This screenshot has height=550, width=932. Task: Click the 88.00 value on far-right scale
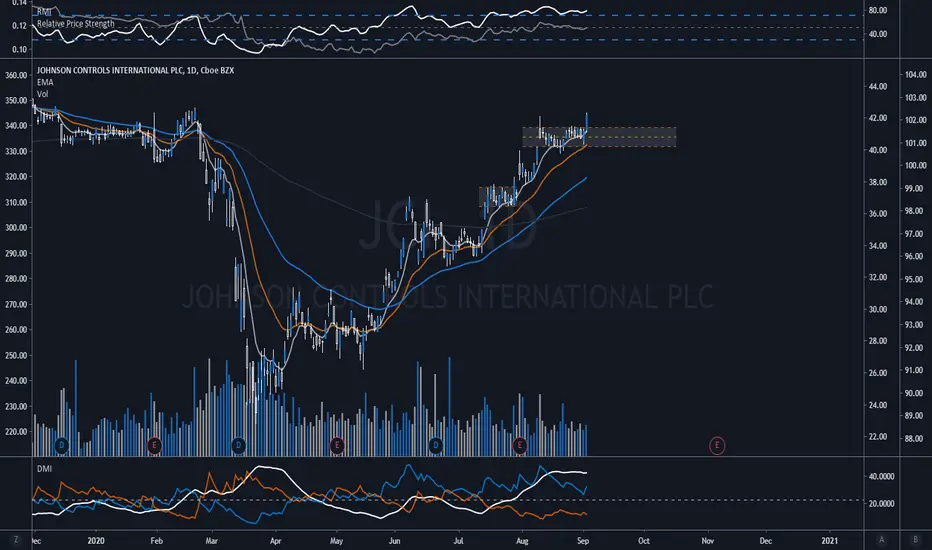point(916,439)
